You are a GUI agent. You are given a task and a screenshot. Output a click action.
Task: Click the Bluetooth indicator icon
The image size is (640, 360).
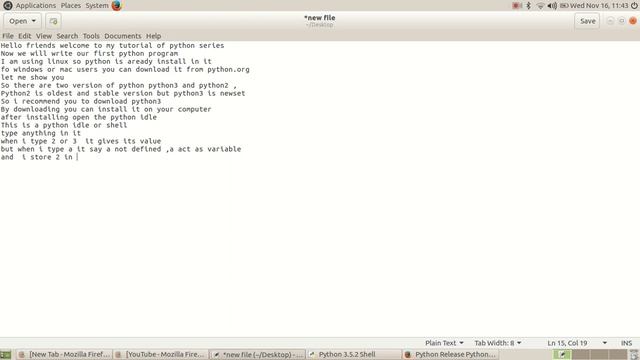[529, 5]
